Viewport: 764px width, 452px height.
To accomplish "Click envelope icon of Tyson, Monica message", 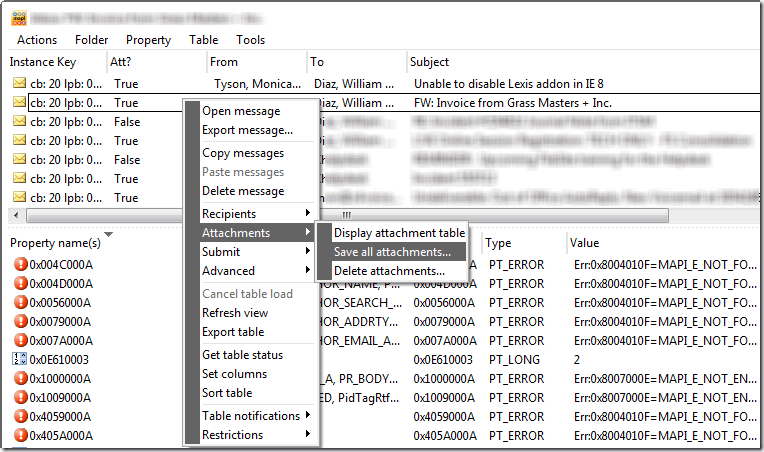I will coord(19,83).
